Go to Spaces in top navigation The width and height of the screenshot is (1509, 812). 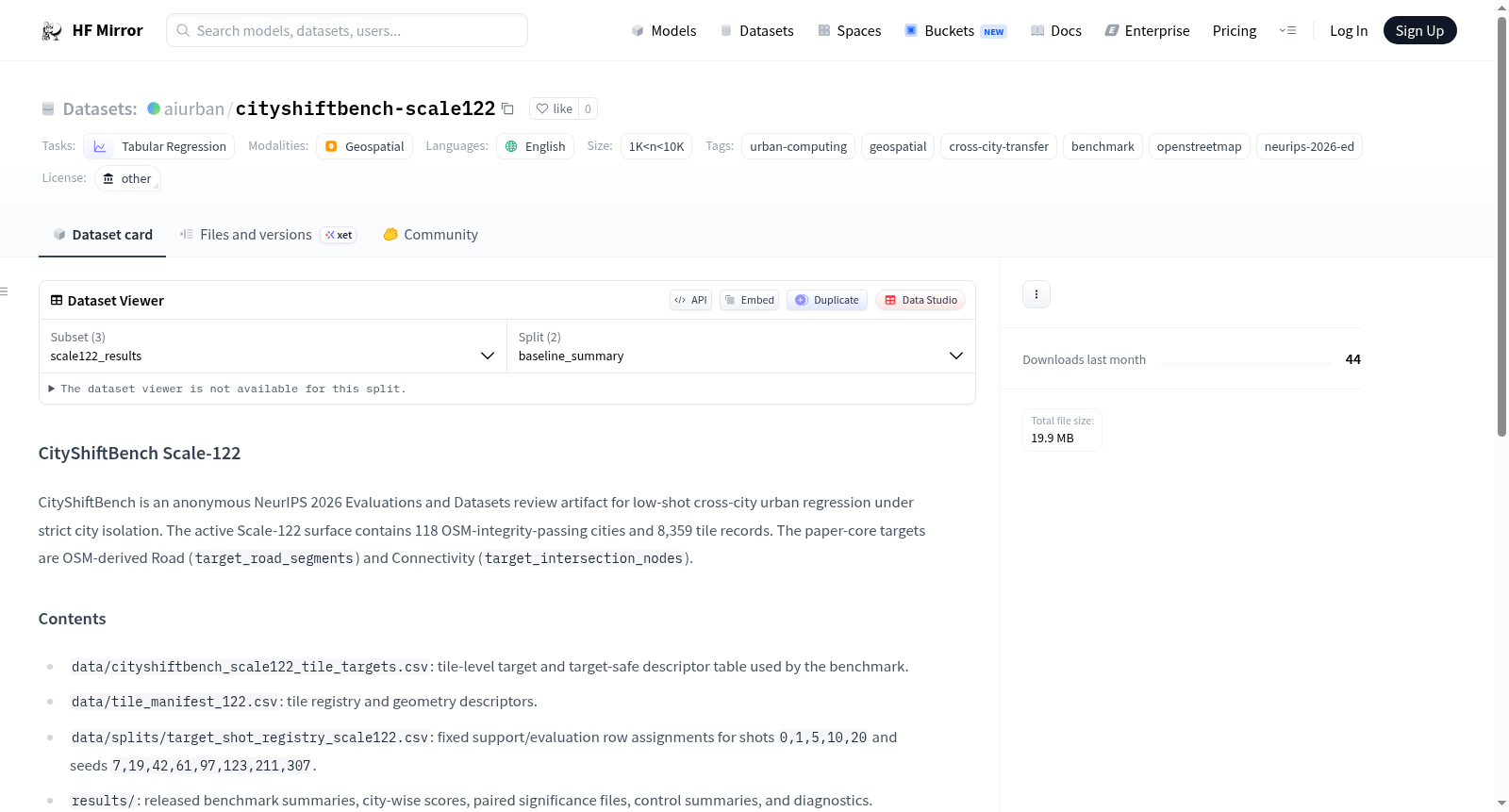(x=849, y=31)
